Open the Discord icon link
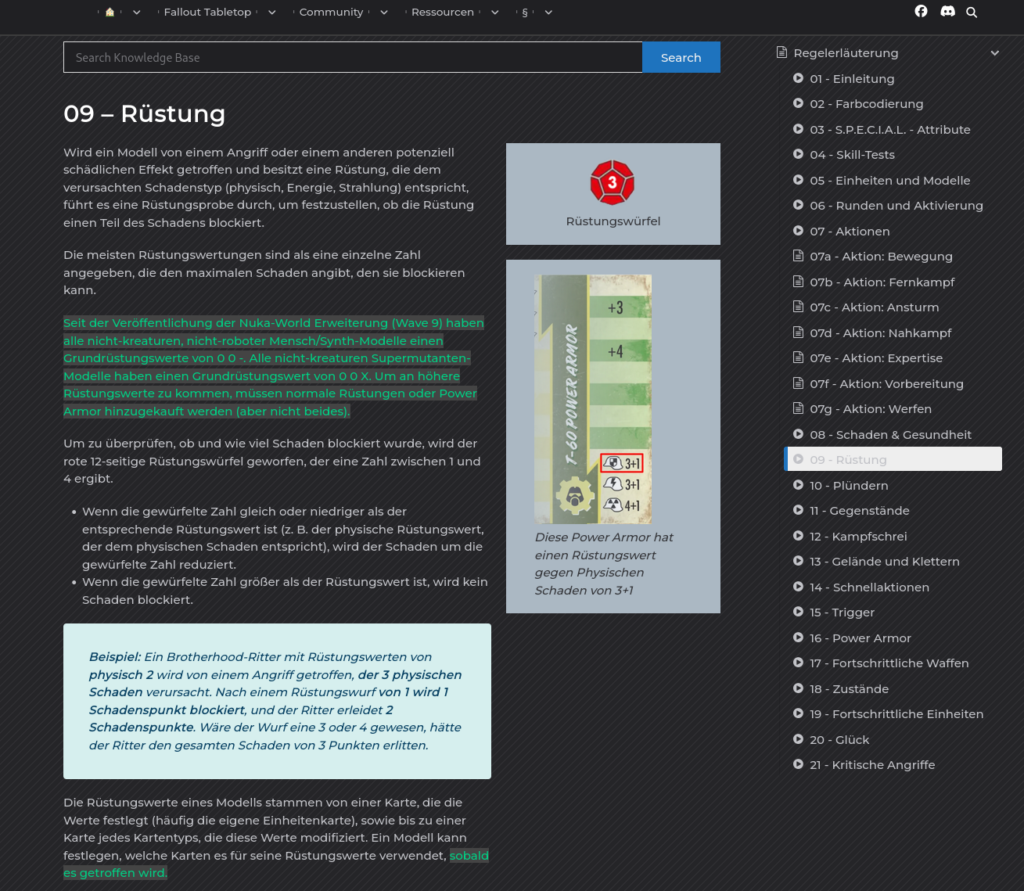1024x891 pixels. [948, 11]
